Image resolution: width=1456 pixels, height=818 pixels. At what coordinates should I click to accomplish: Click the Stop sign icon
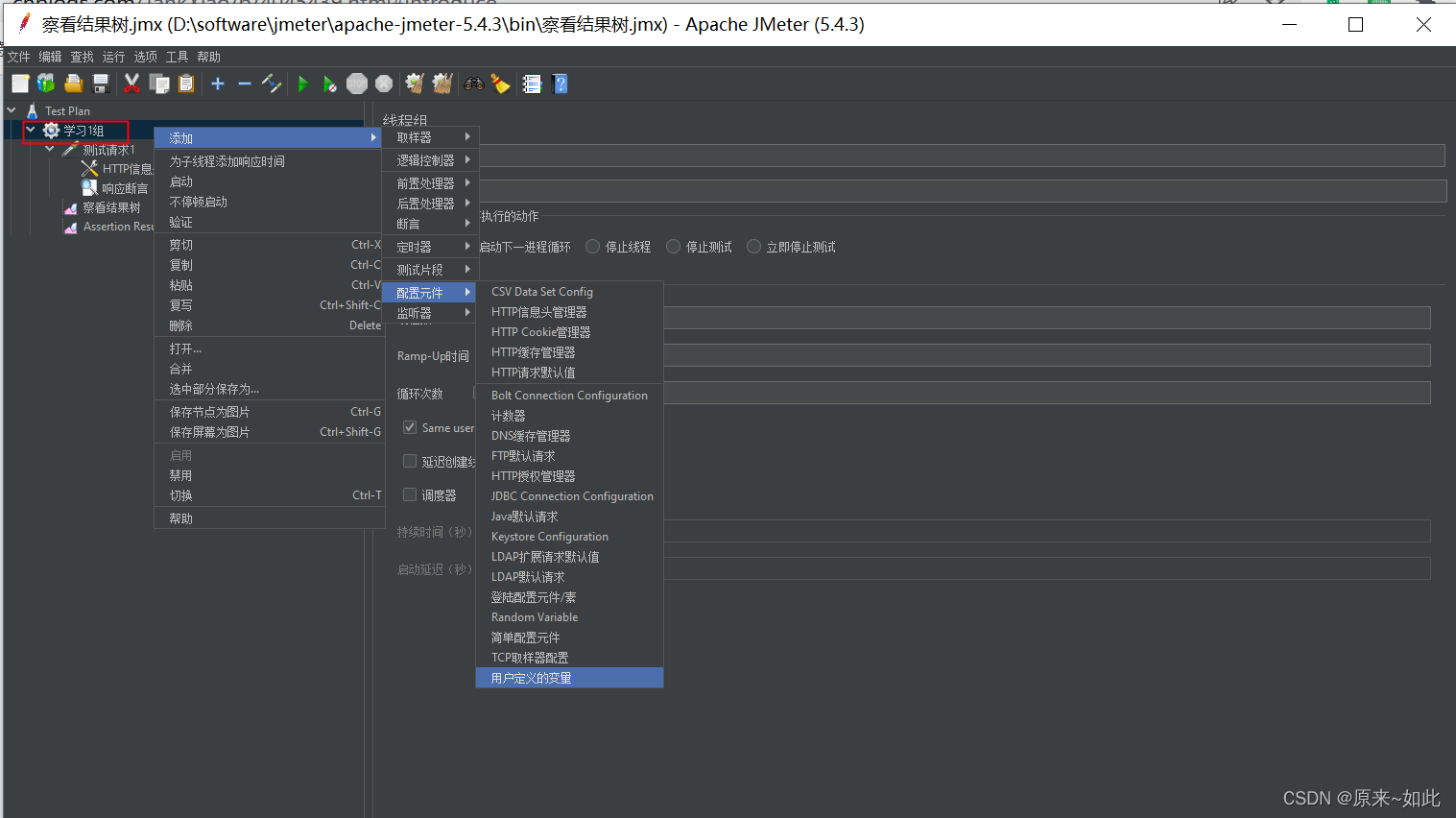[x=357, y=84]
